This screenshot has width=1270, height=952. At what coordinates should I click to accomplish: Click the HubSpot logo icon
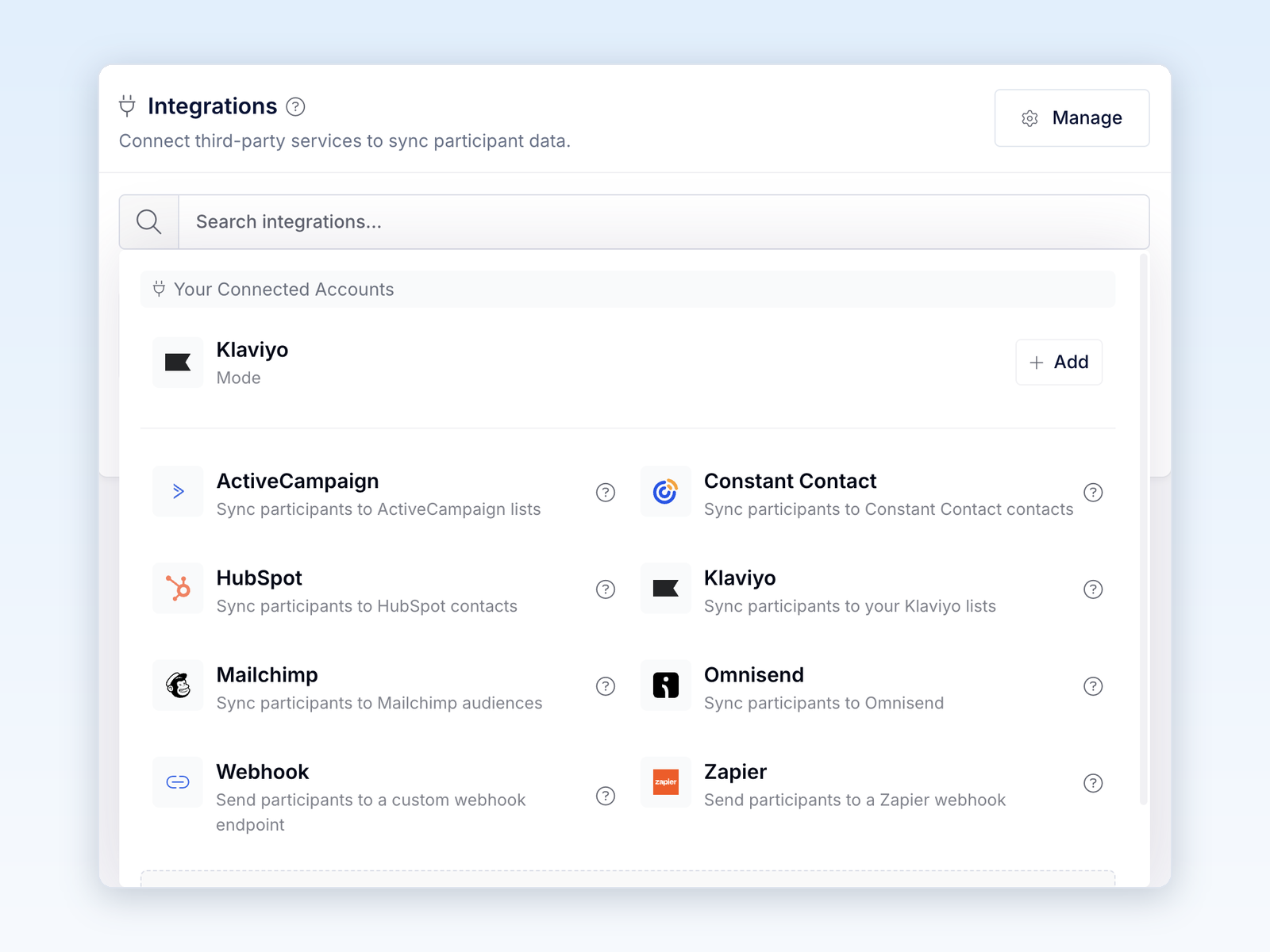coord(178,588)
